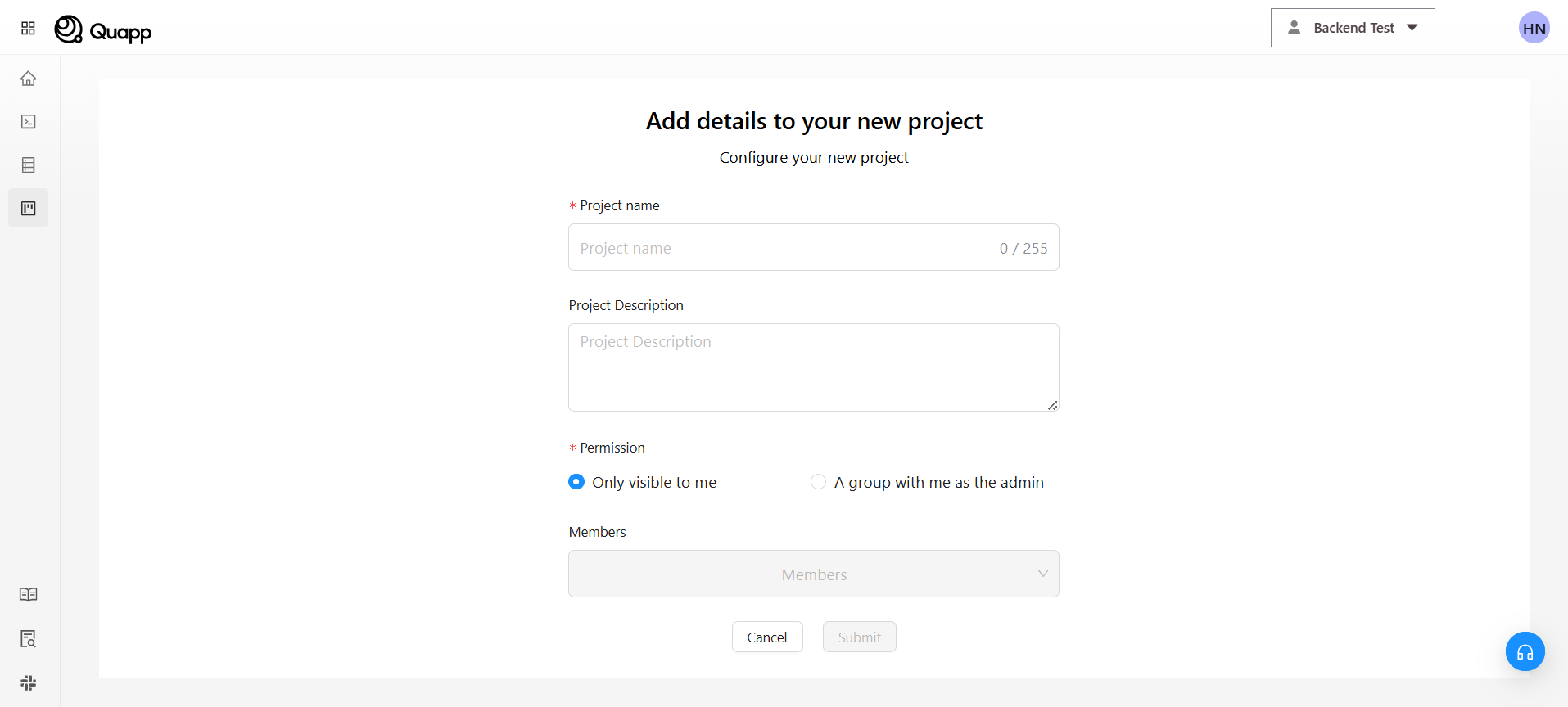Select "Only visible to me" permission
Screen dimensions: 1568x707
coord(576,482)
